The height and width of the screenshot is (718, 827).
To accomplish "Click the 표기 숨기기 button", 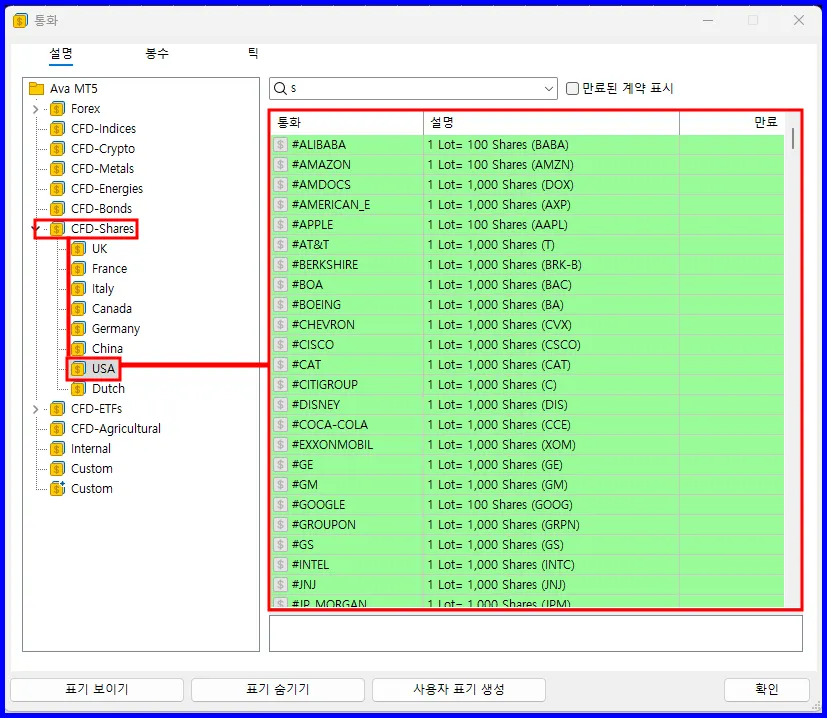I will [x=278, y=690].
